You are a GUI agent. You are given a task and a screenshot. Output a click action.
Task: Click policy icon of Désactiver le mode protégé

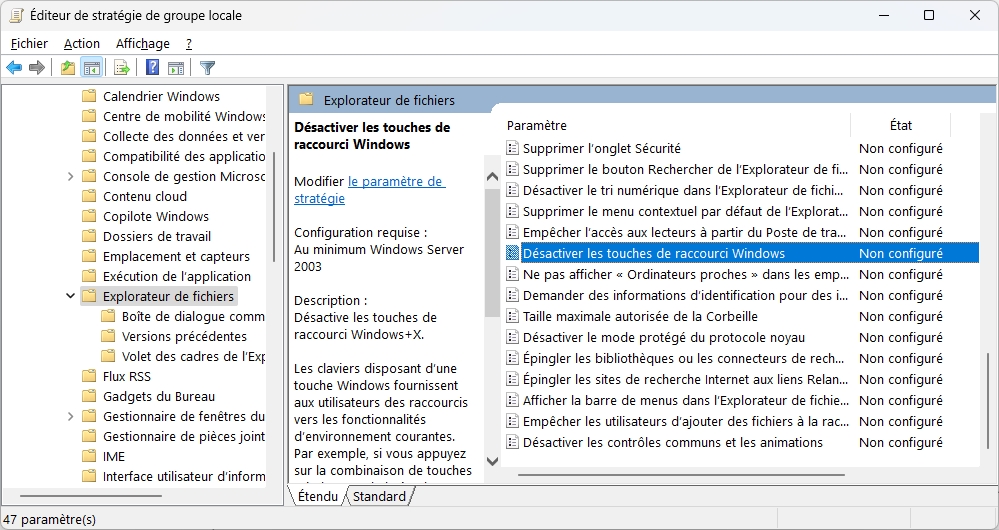pos(512,338)
